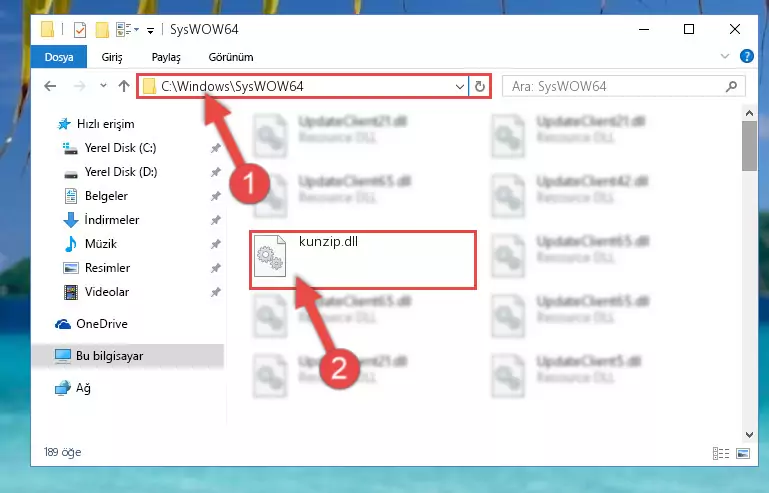Expand the ribbon using the chevron

tap(725, 56)
